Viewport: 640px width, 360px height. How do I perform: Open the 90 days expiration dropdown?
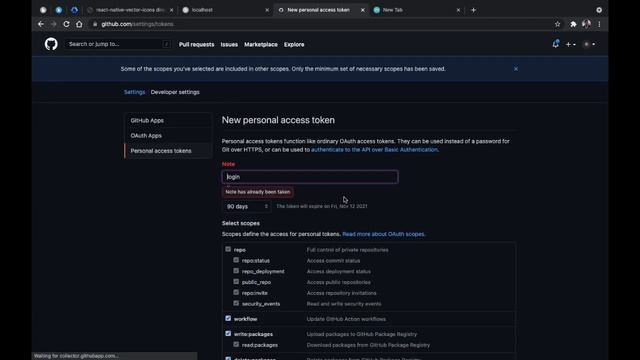(x=247, y=207)
